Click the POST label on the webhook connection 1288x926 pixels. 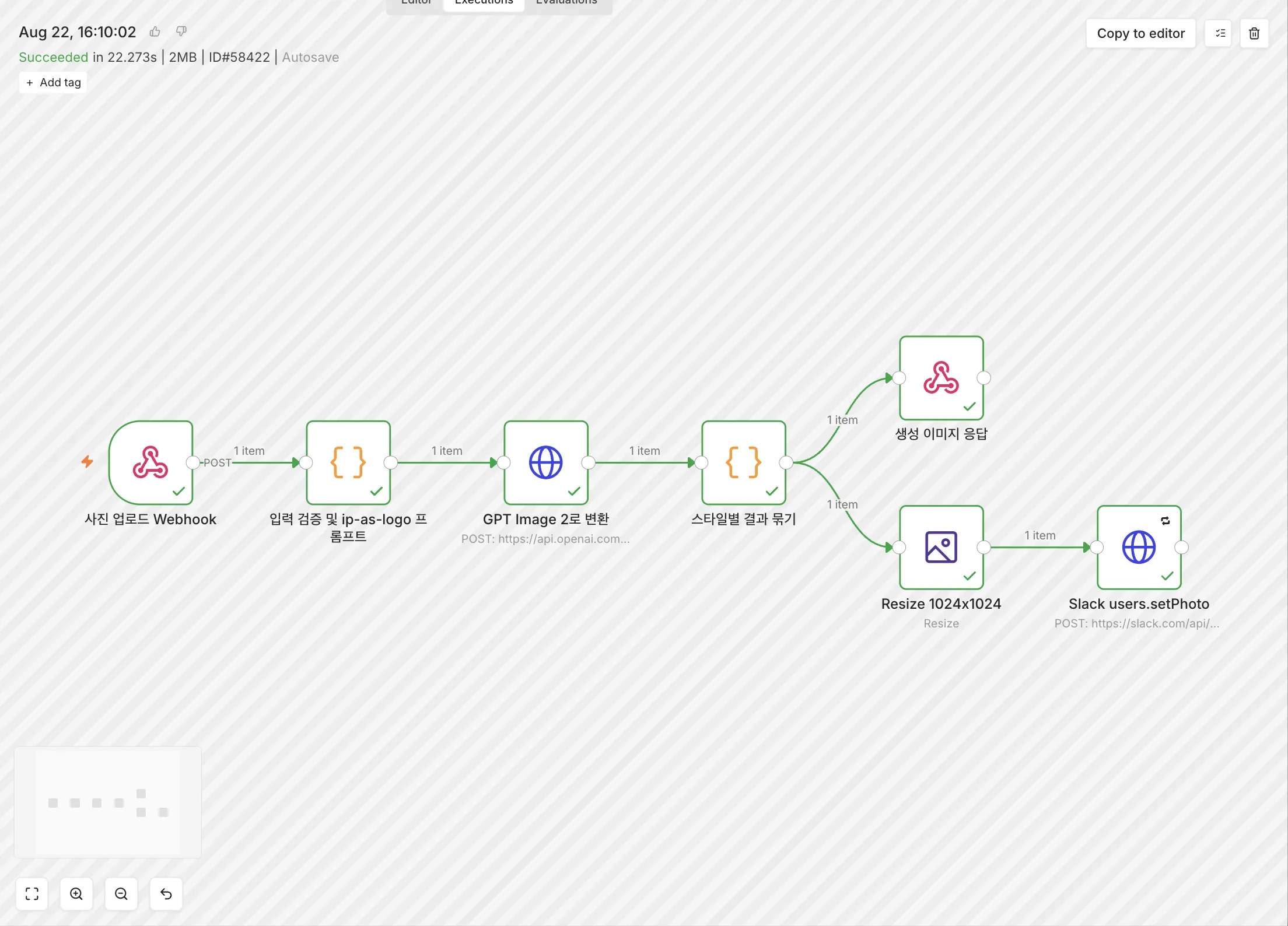click(217, 462)
